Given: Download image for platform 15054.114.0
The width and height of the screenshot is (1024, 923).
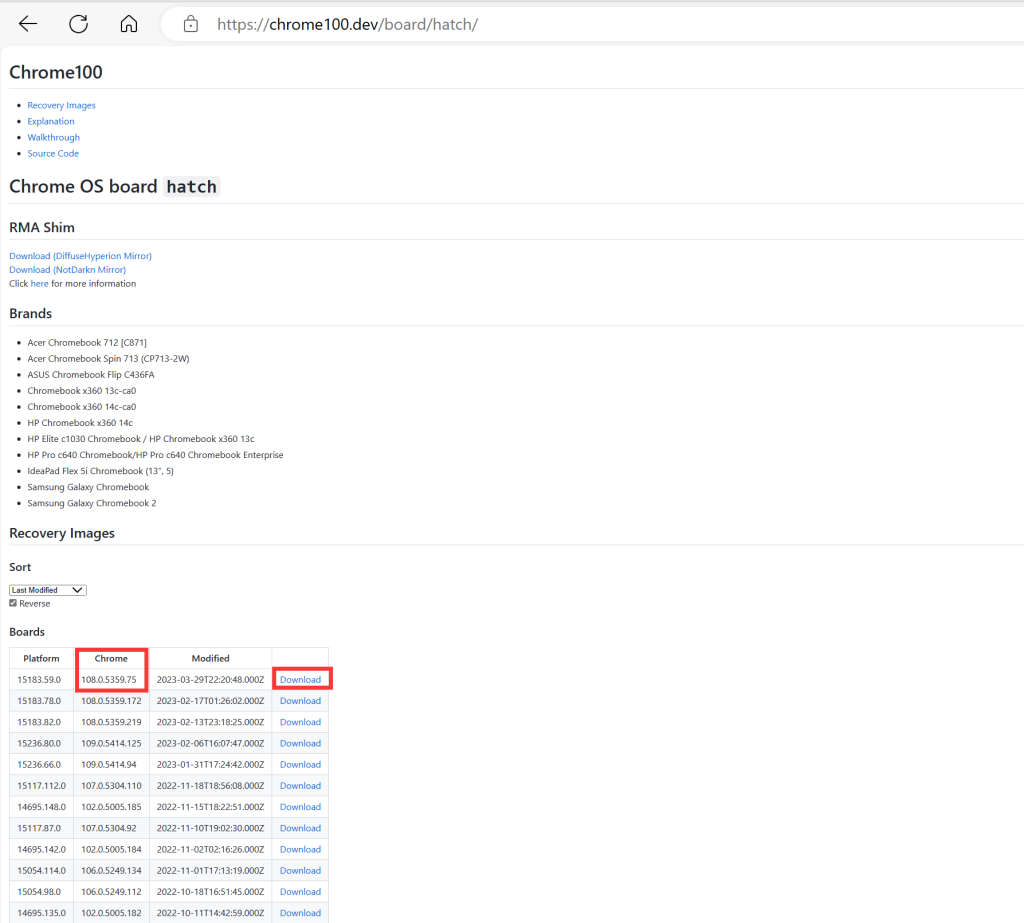Looking at the screenshot, I should 300,871.
